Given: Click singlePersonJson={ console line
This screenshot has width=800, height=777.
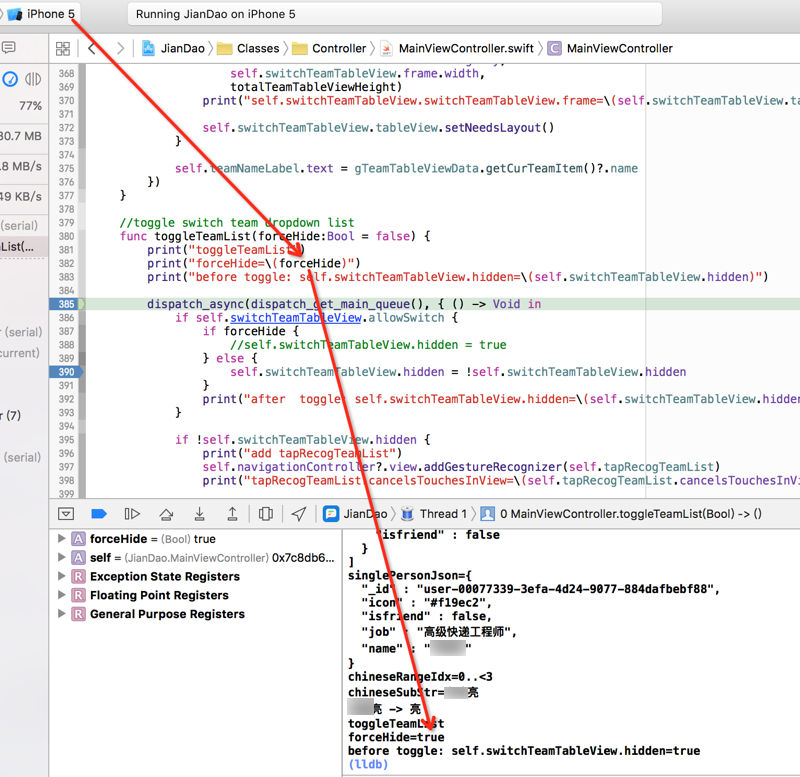Looking at the screenshot, I should (410, 575).
